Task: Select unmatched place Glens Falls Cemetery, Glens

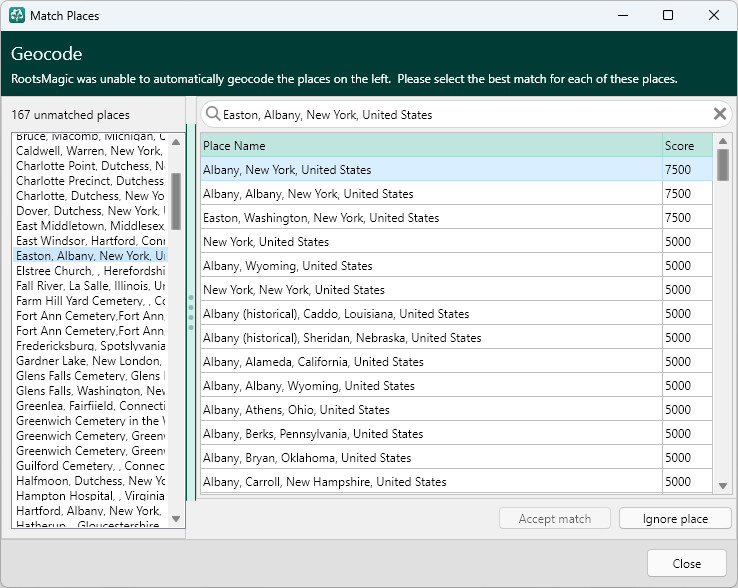Action: pyautogui.click(x=90, y=376)
